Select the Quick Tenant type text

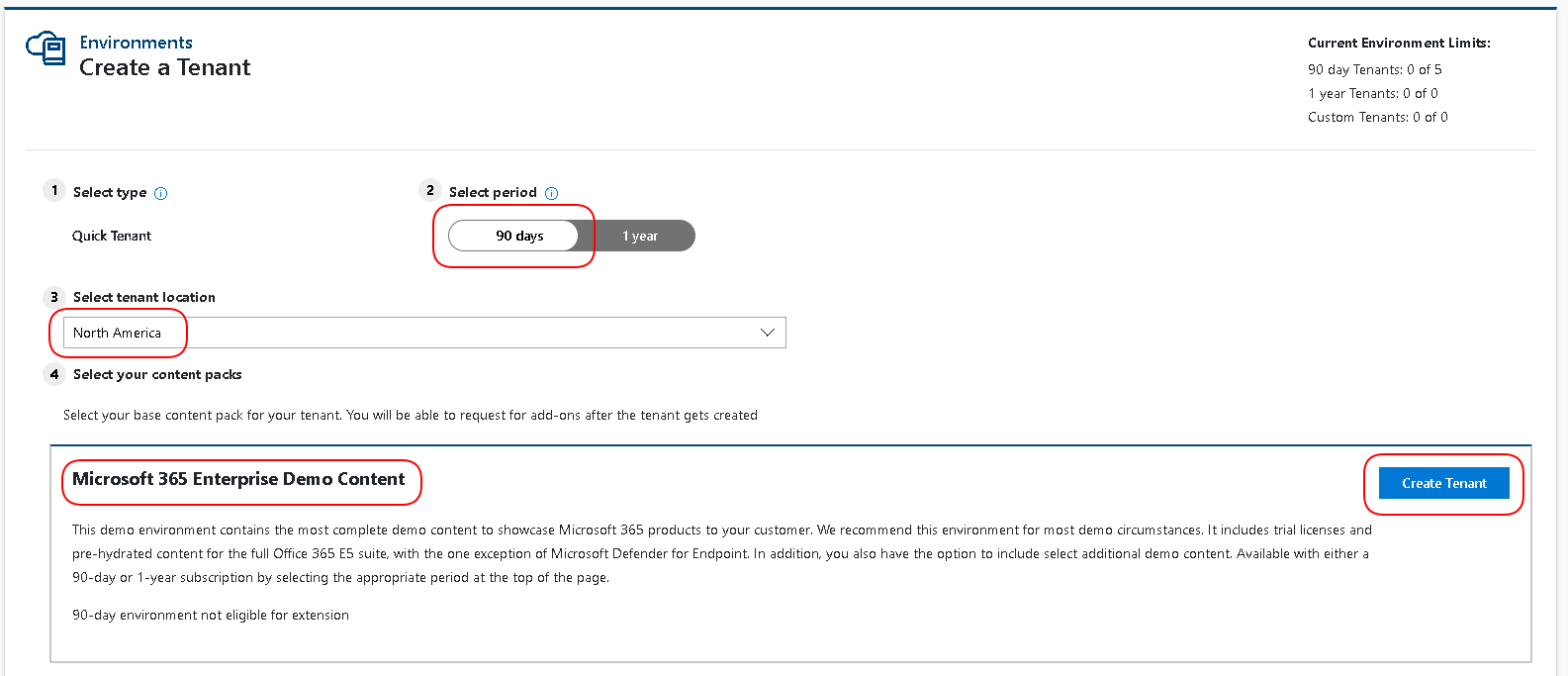pos(112,236)
